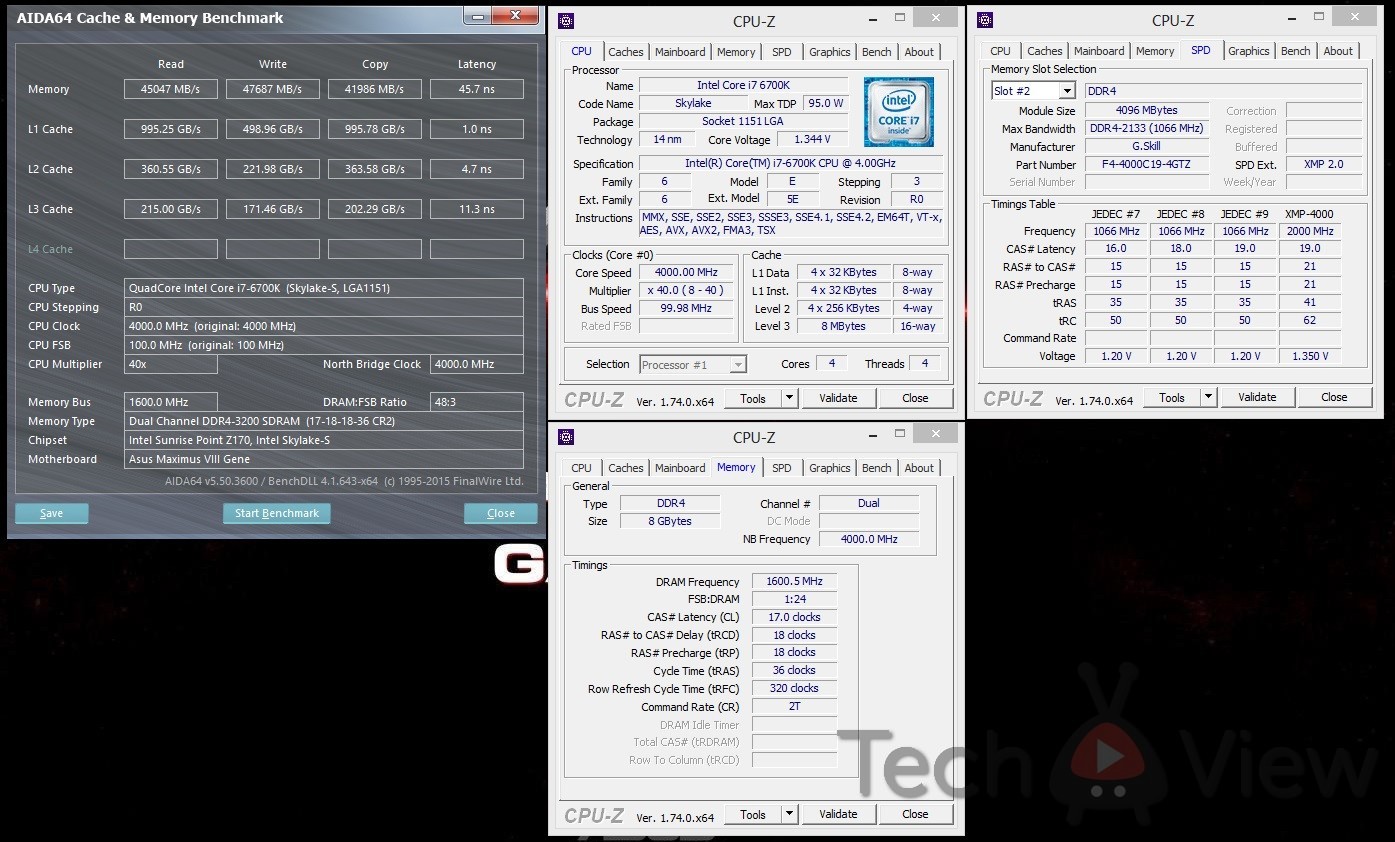Click the NB Frequency field 4000.0 MHz

[x=868, y=539]
